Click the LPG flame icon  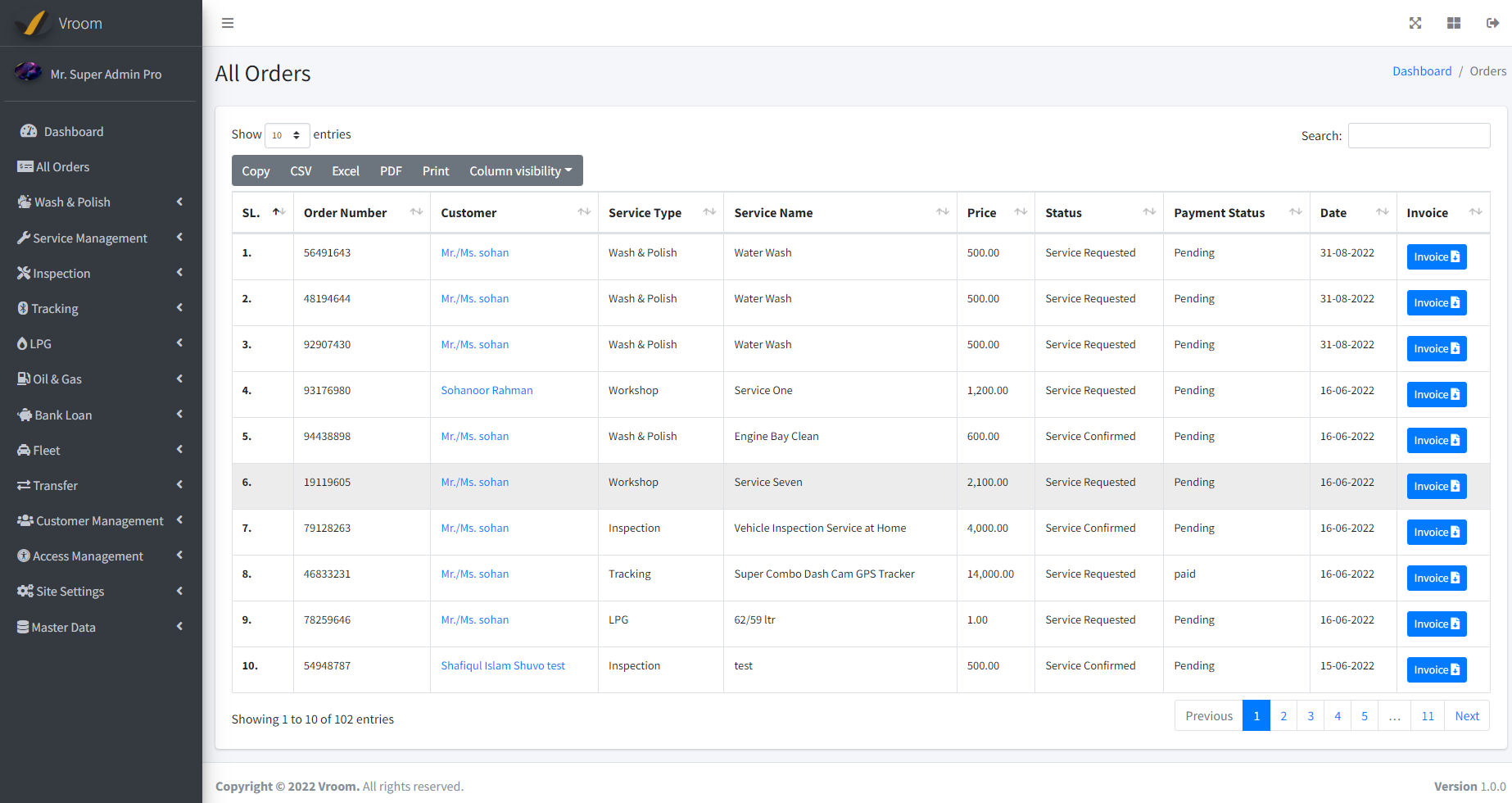22,343
